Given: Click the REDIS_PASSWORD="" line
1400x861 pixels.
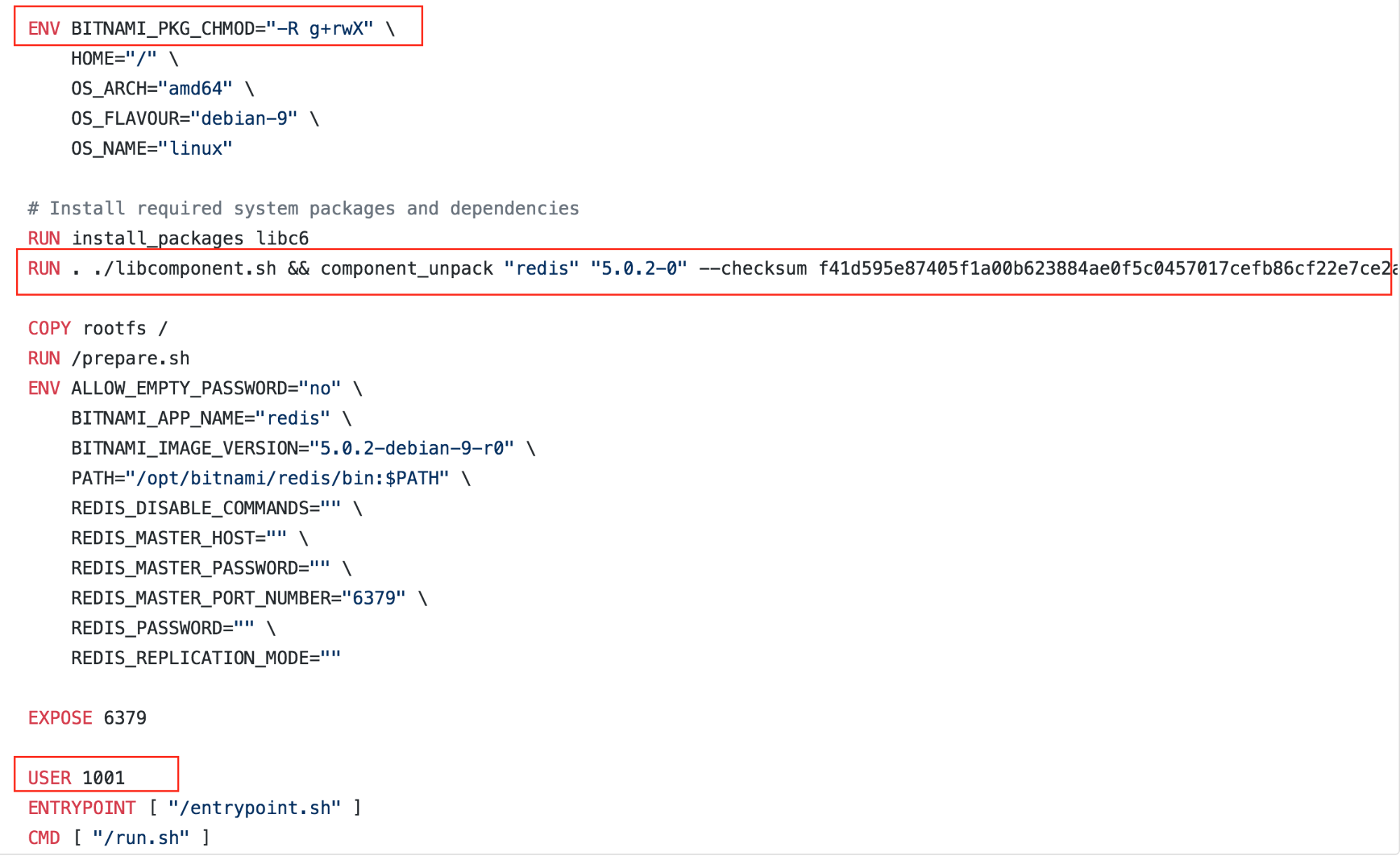Looking at the screenshot, I should click(174, 628).
